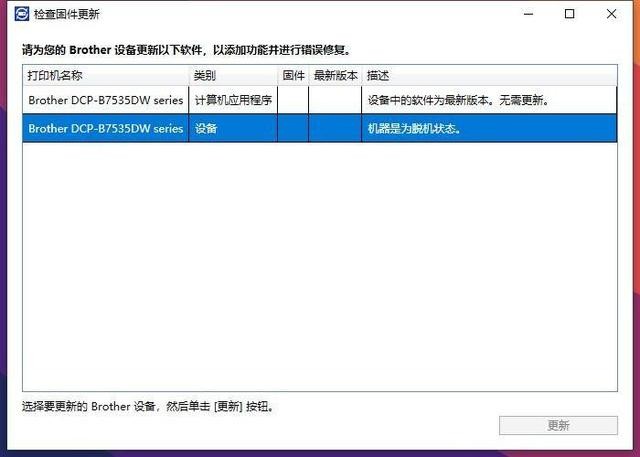The width and height of the screenshot is (640, 457).
Task: Minimize the 检查固件更新 window
Action: click(529, 14)
